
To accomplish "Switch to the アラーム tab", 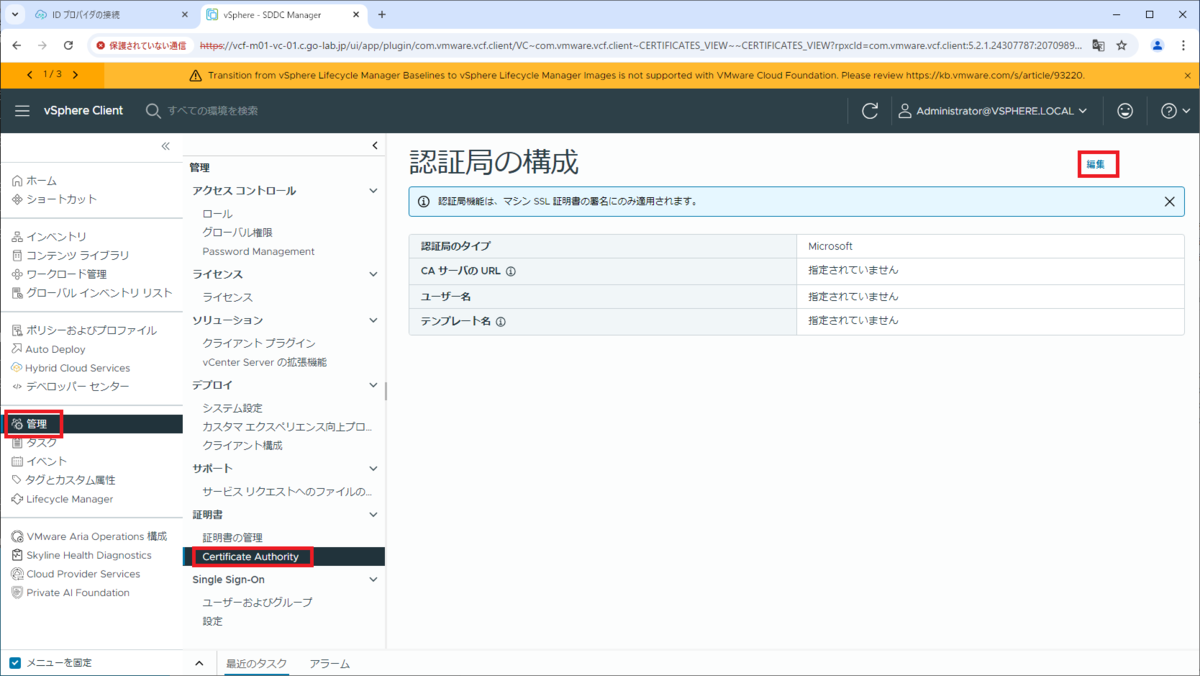I will (329, 664).
